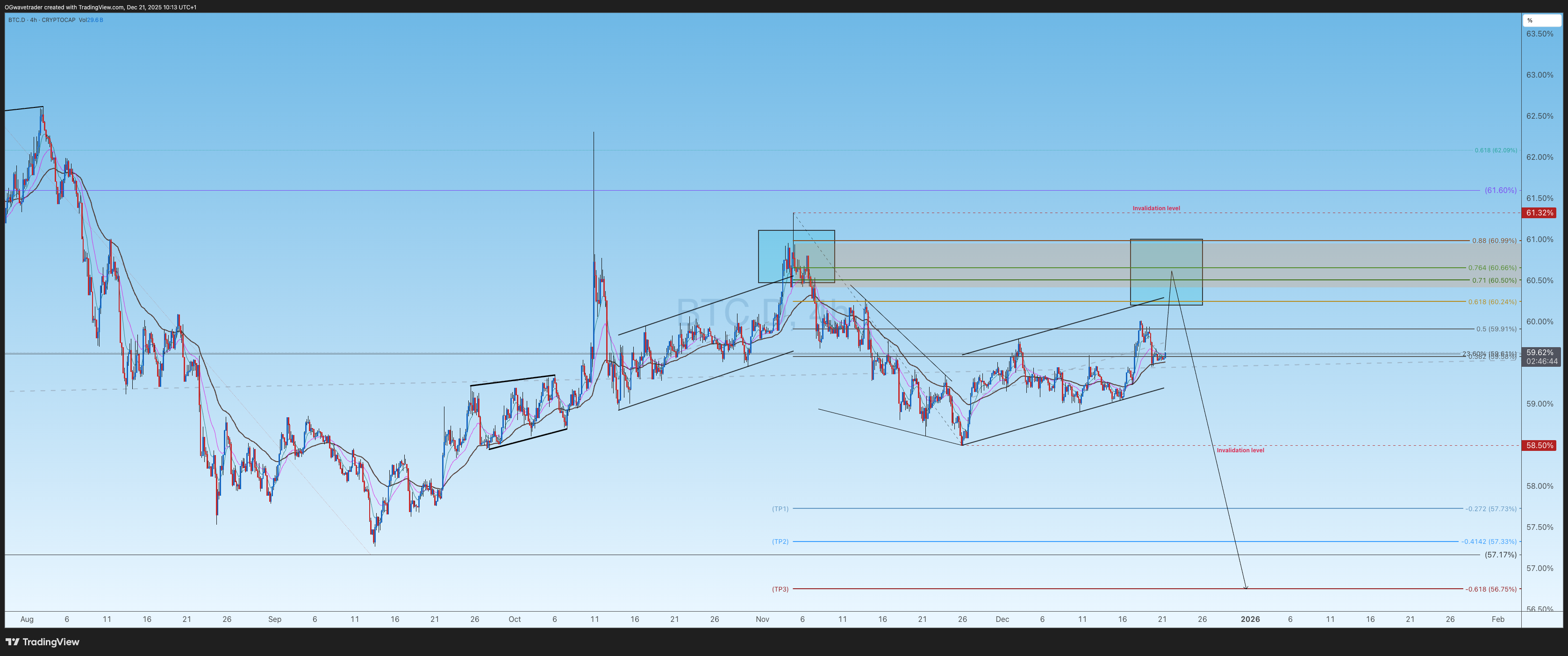
Task: Click the Dec label on time axis
Action: (1002, 620)
